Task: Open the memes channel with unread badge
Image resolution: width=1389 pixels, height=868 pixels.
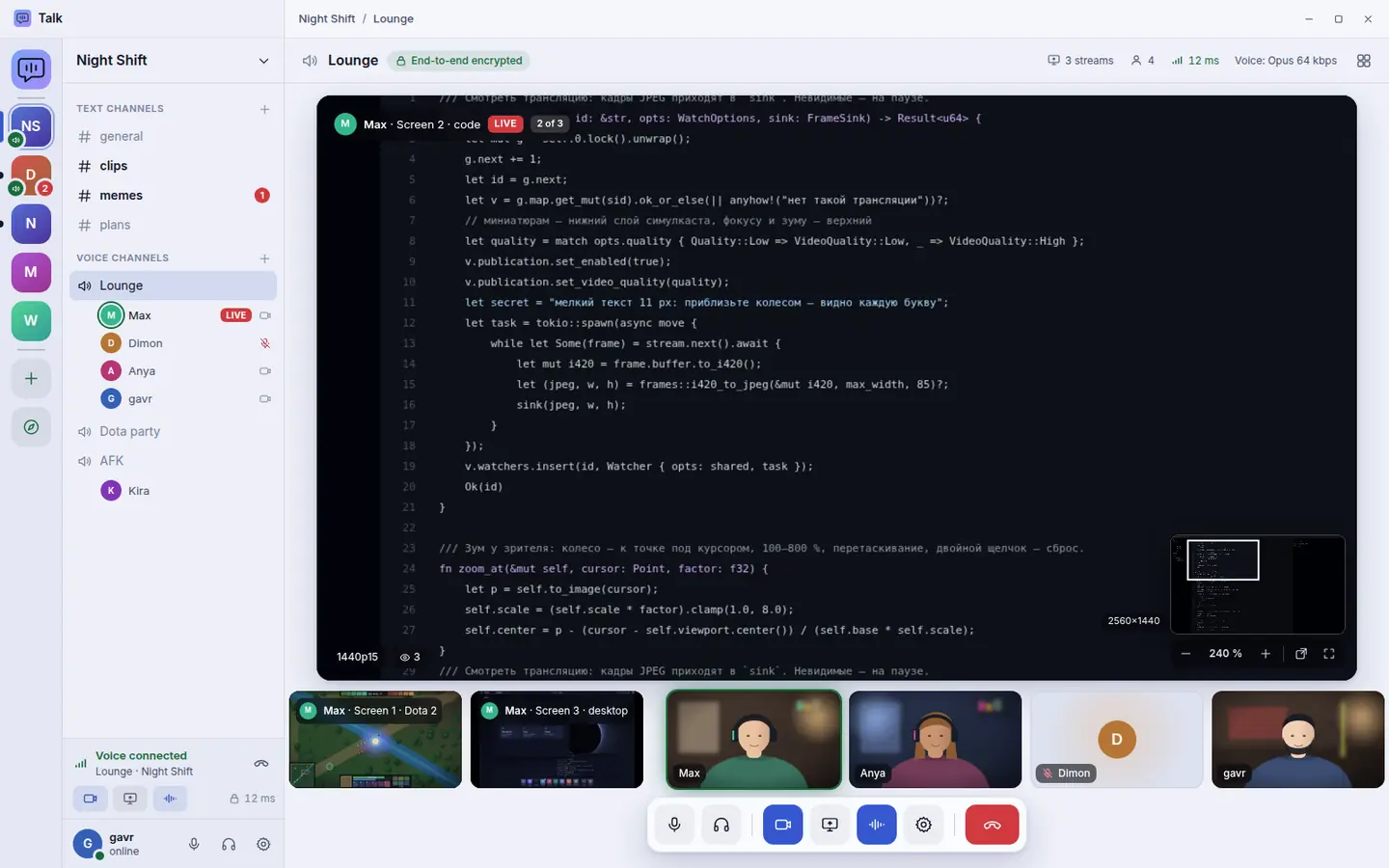Action: [x=174, y=196]
